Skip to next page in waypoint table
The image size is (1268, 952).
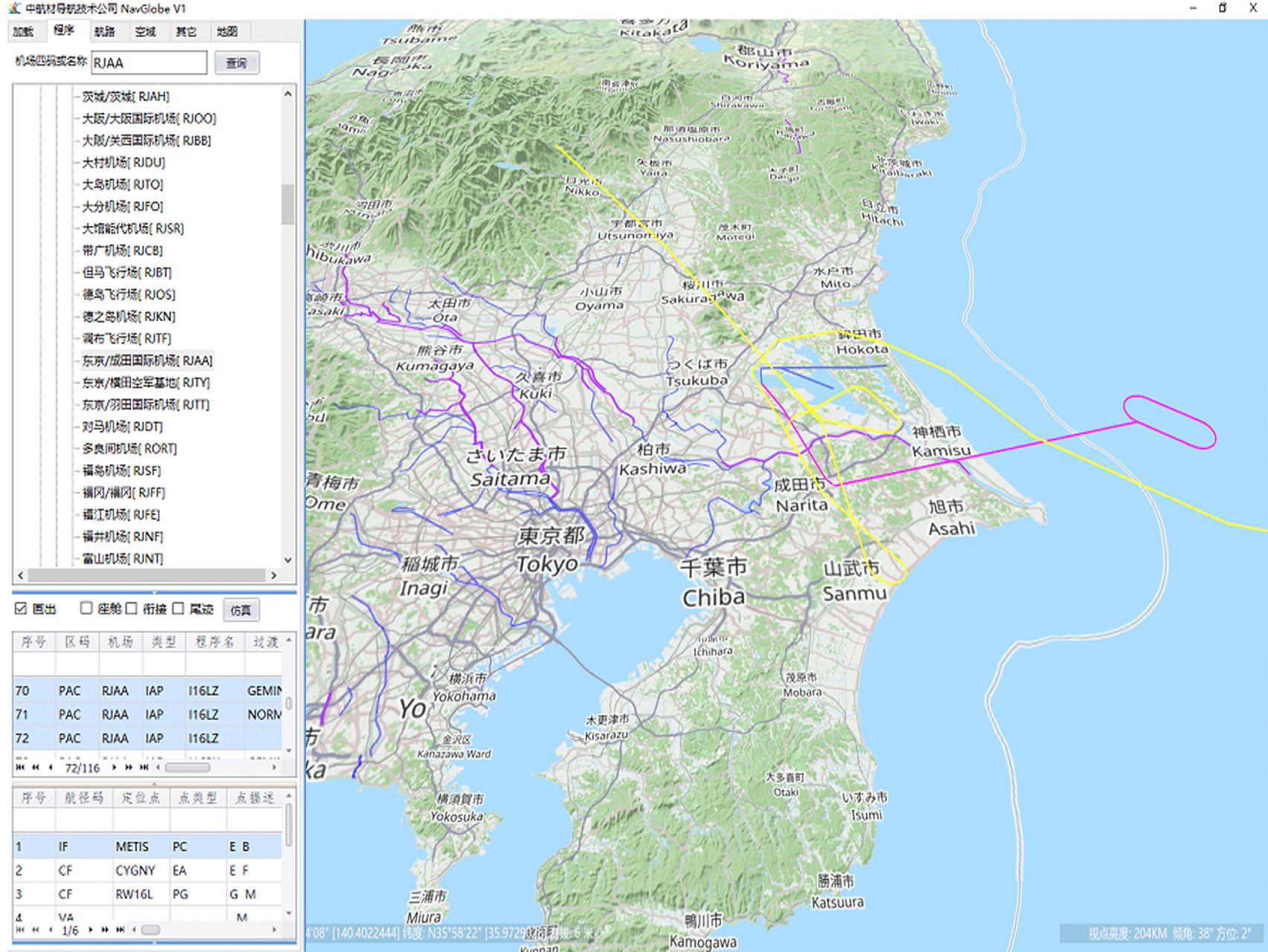(x=105, y=930)
